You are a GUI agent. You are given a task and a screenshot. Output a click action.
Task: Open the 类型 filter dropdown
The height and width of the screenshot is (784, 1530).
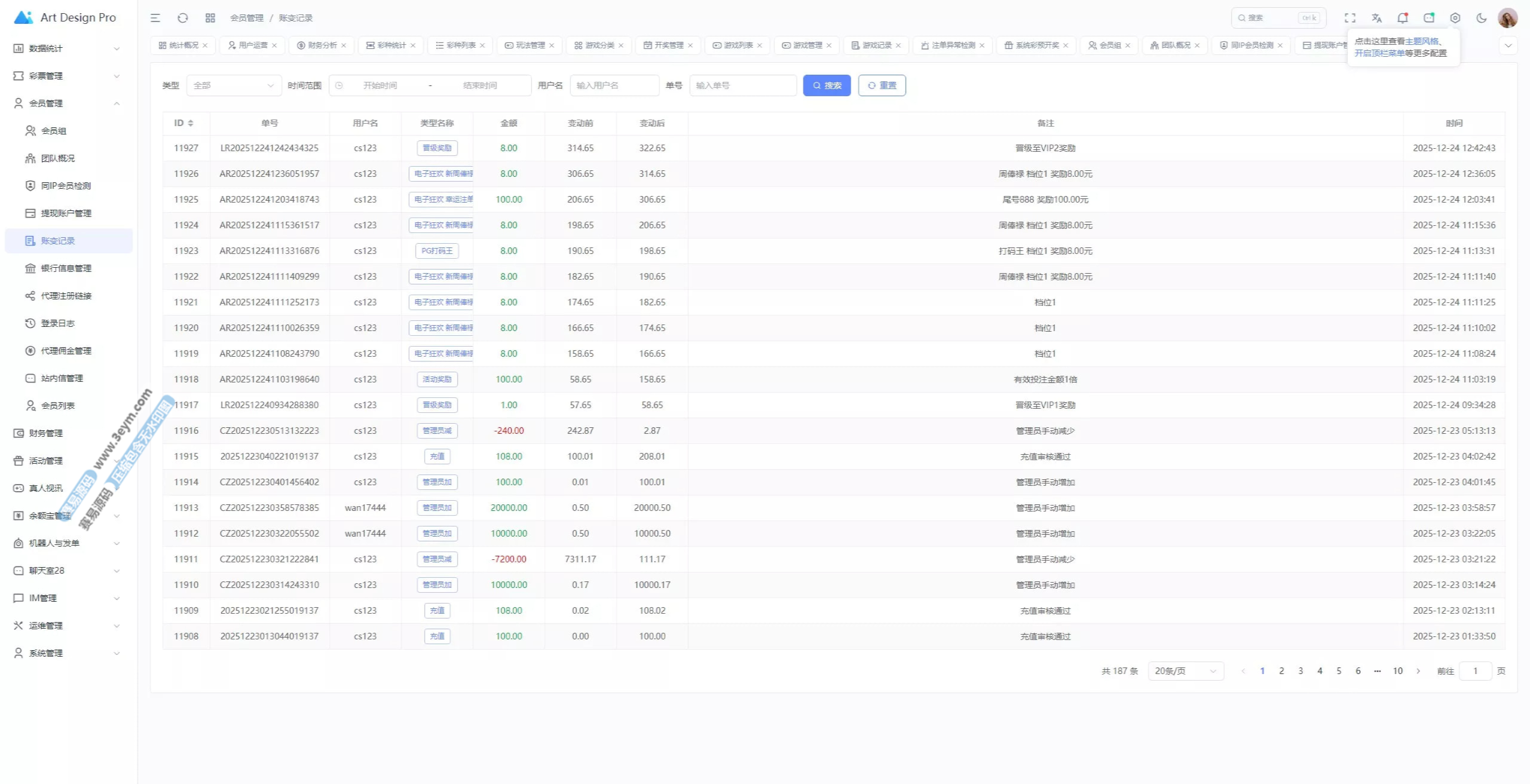coord(234,85)
